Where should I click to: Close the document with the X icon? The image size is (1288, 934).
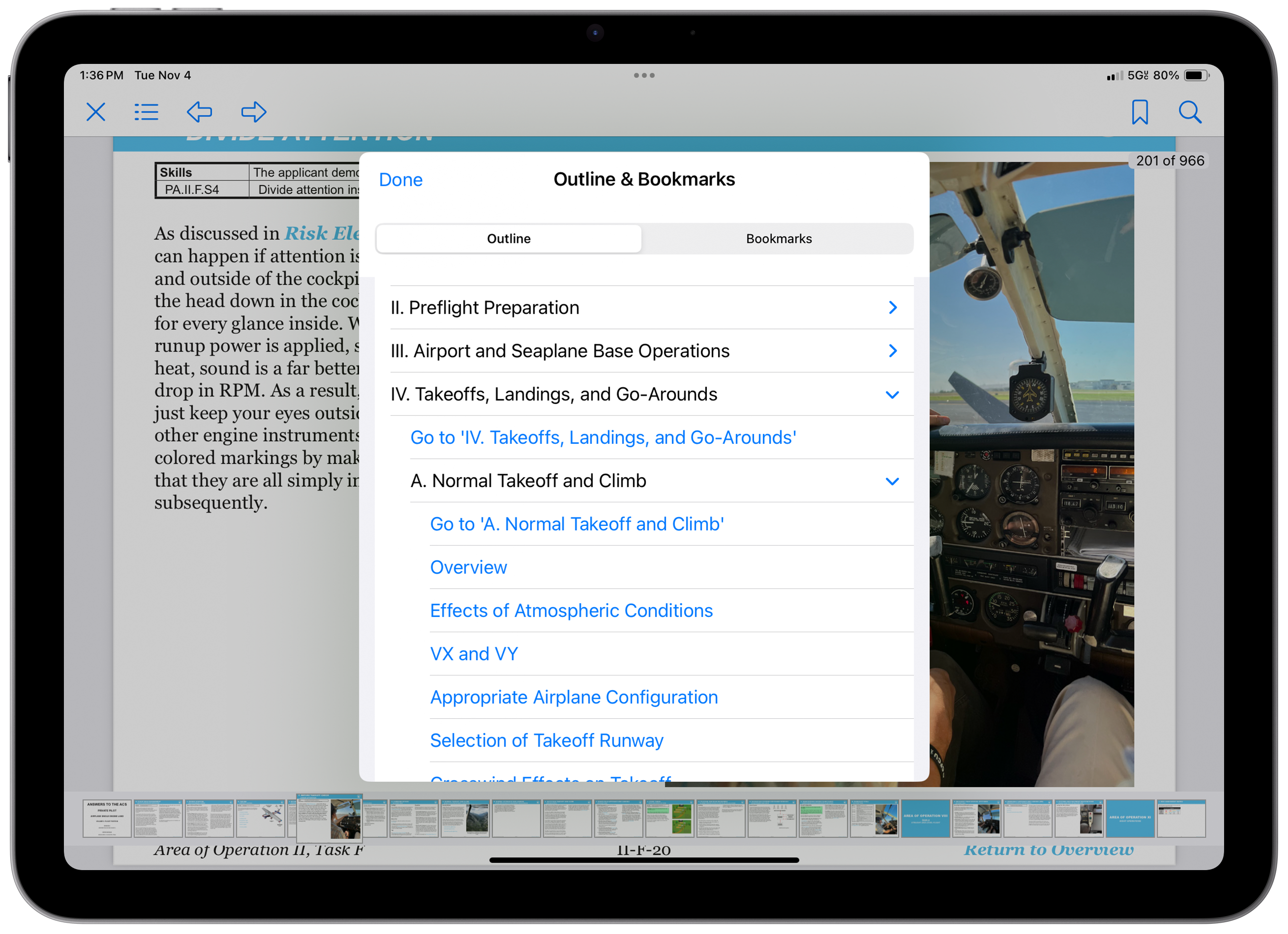tap(95, 112)
